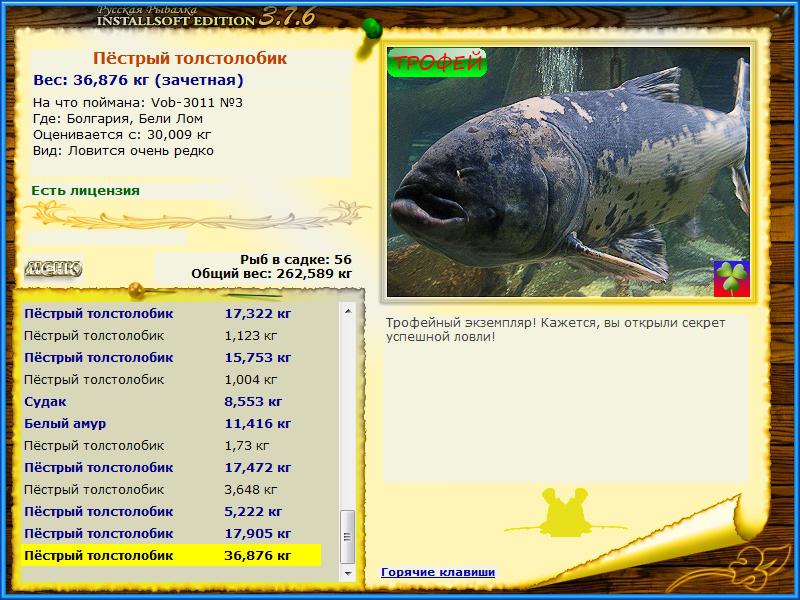Click the Где: Болгария, Бели Лом line
The image size is (800, 600).
point(118,119)
